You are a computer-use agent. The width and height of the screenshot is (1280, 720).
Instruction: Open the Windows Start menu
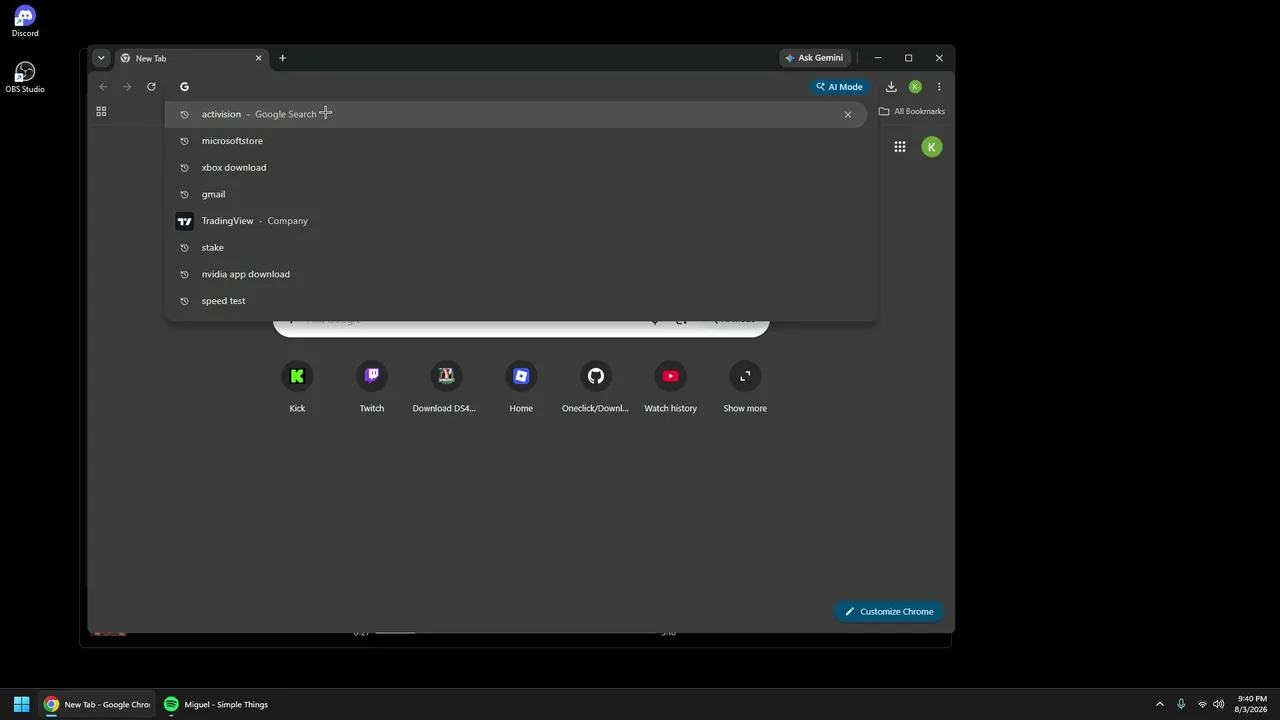pyautogui.click(x=21, y=704)
